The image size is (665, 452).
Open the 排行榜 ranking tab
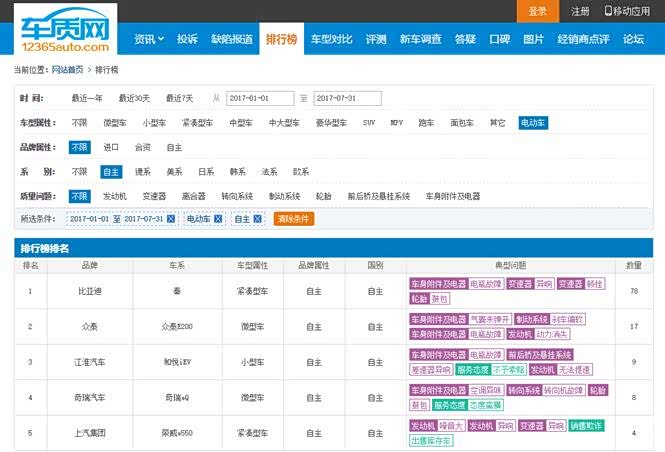click(x=281, y=40)
